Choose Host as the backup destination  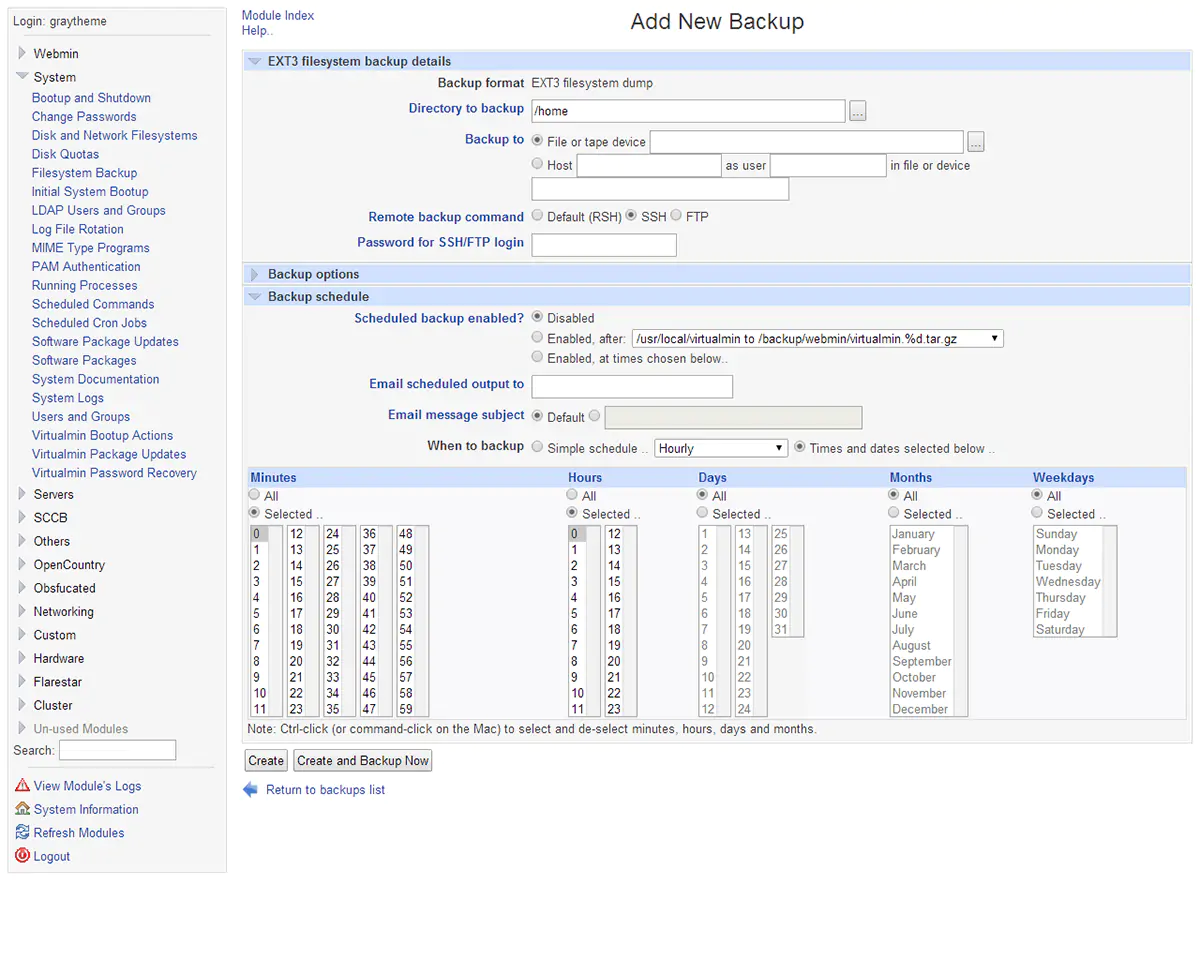coord(538,164)
